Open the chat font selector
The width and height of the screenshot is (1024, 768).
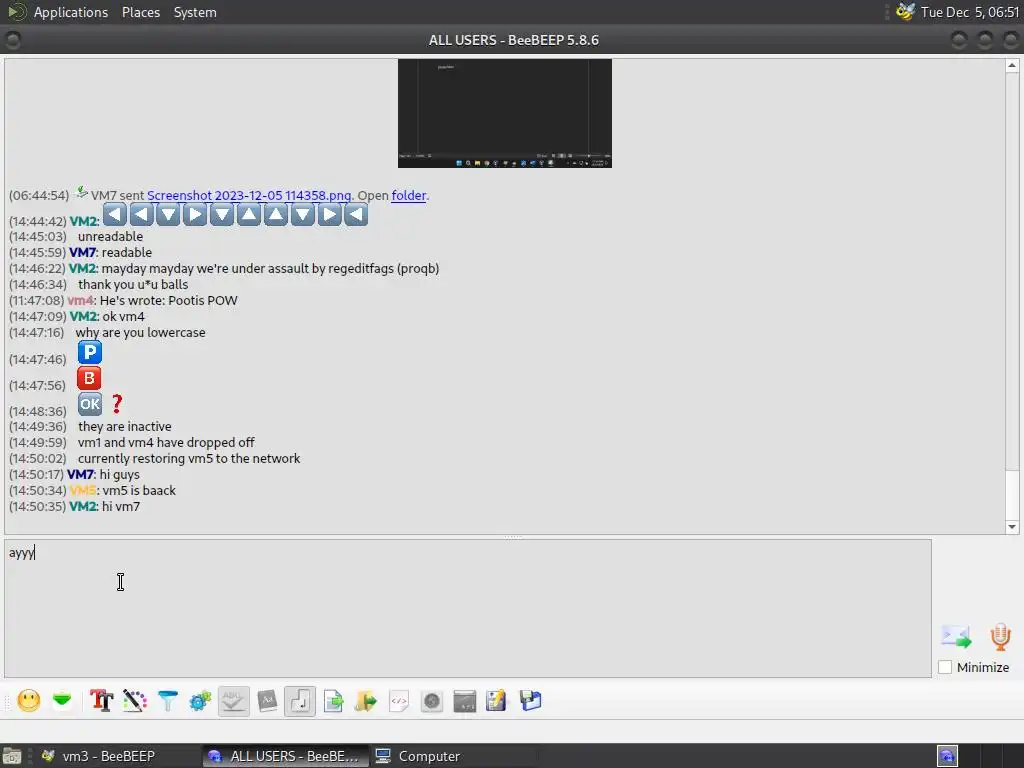click(x=101, y=701)
